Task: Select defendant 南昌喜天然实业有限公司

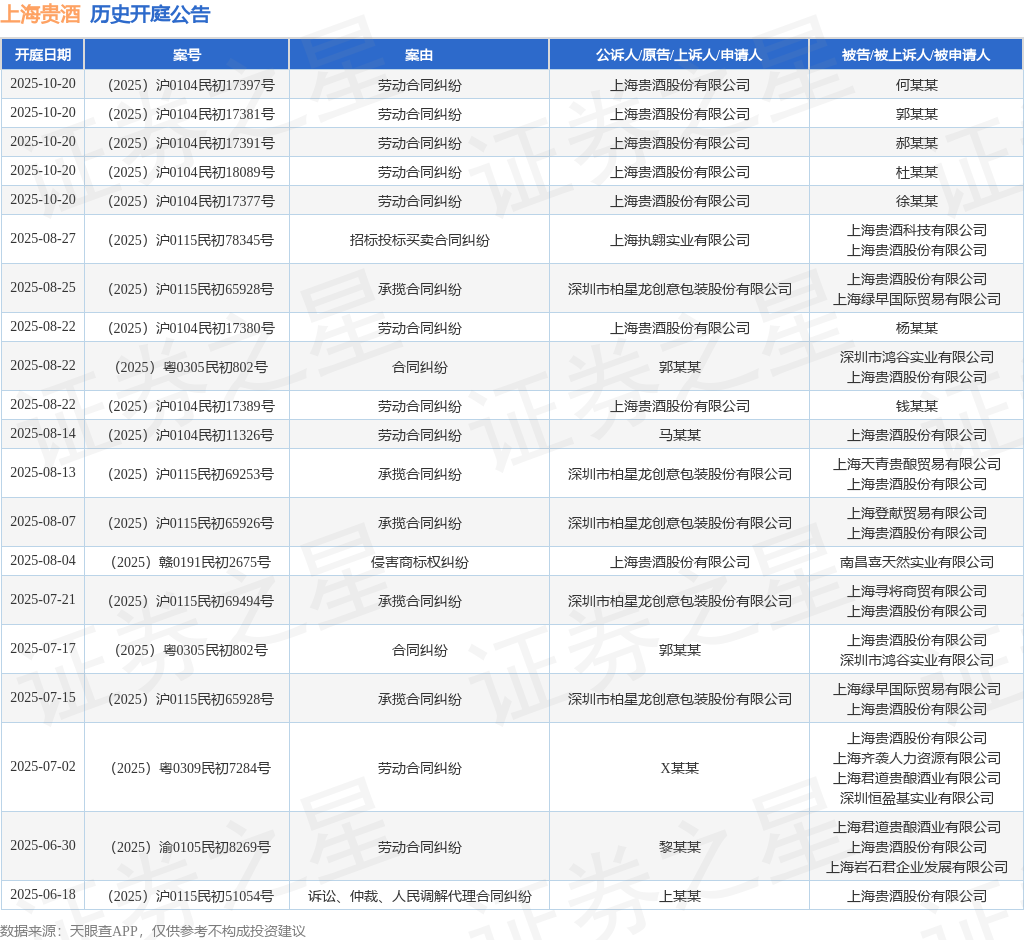Action: [916, 562]
